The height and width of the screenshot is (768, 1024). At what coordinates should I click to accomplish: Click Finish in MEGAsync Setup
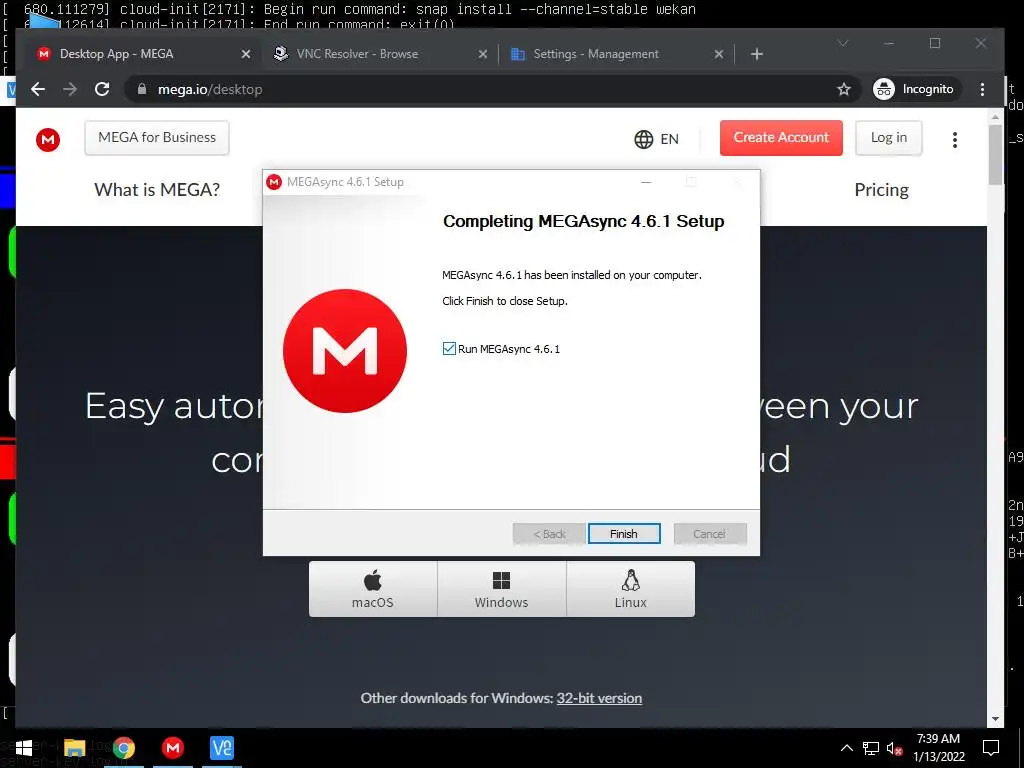(x=624, y=534)
